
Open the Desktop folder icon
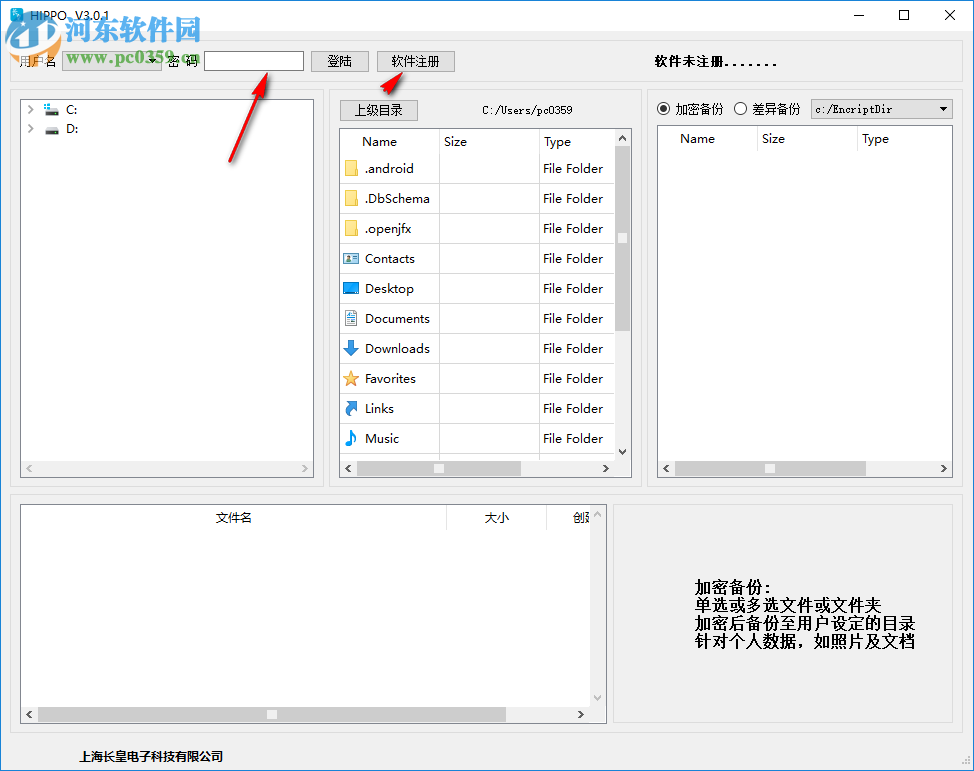[352, 288]
